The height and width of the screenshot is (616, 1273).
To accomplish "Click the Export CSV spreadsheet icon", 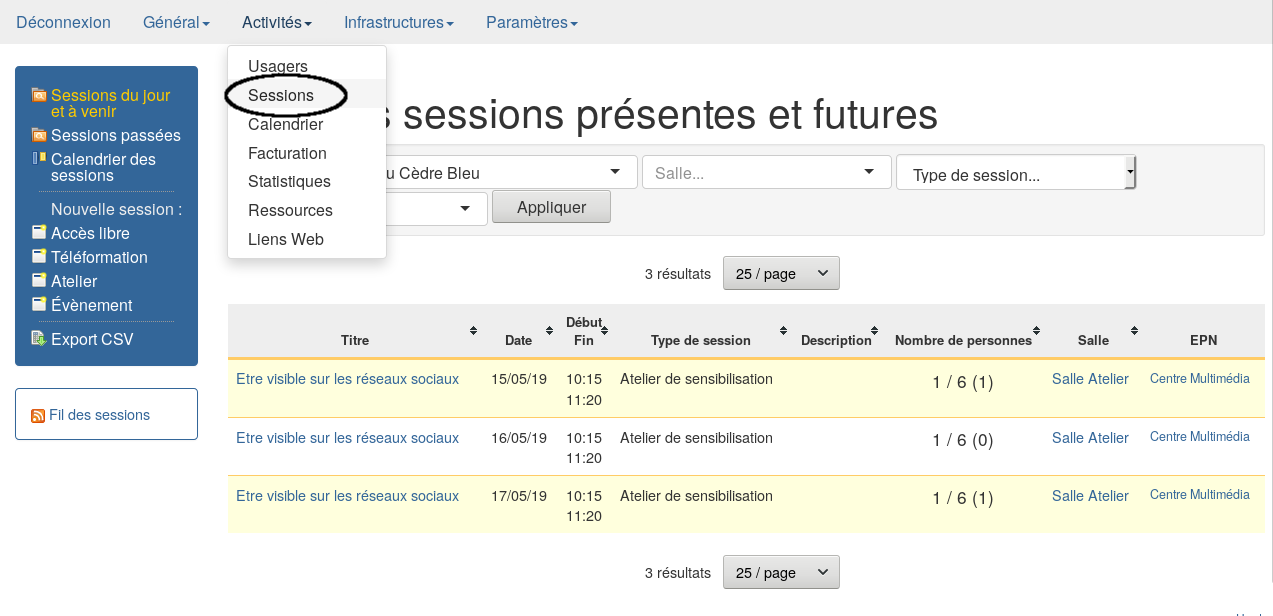I will point(39,339).
